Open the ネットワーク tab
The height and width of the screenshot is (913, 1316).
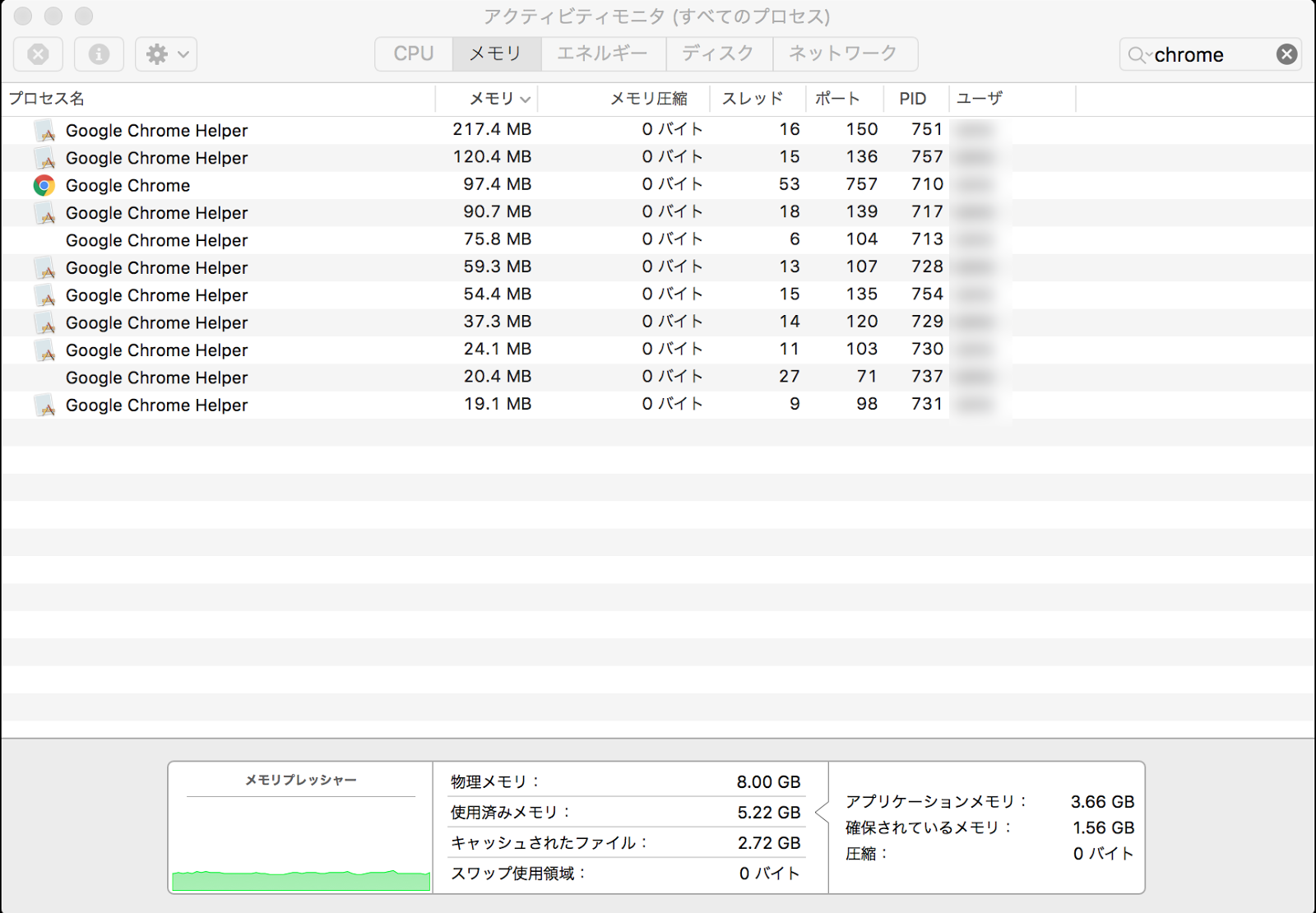coord(844,53)
